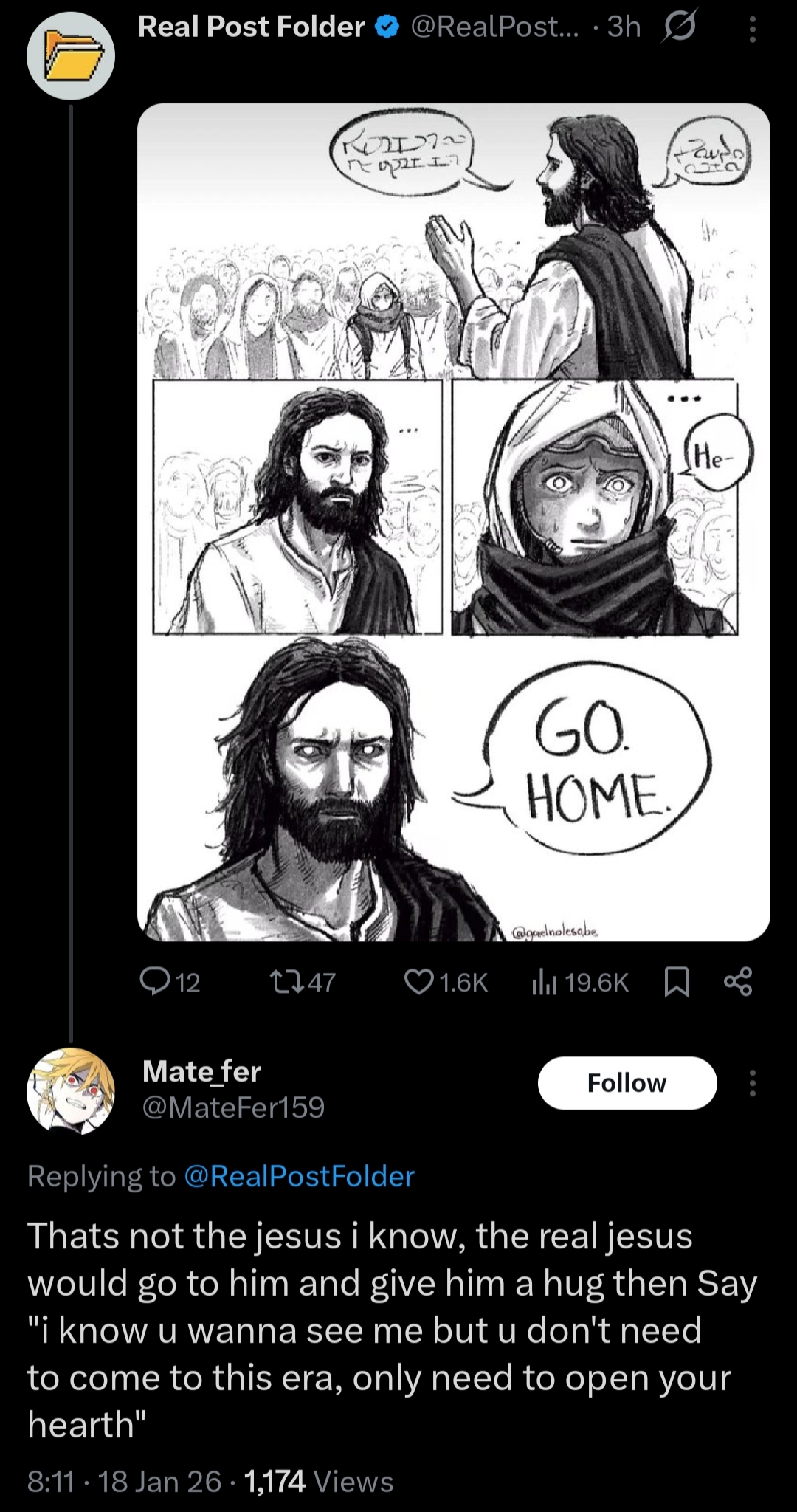The width and height of the screenshot is (797, 1512).
Task: Open the reply comments on the comic post
Action: tap(170, 982)
